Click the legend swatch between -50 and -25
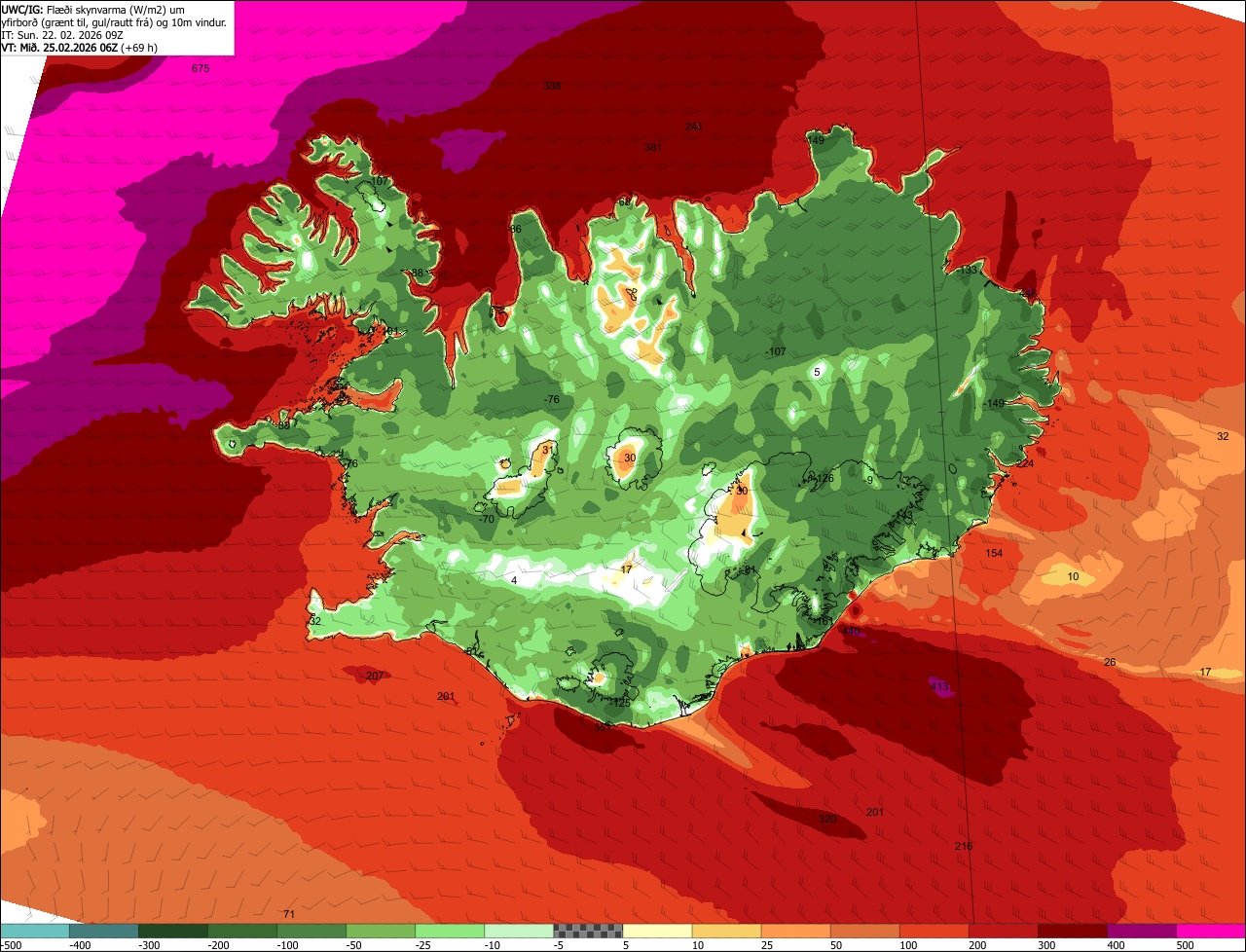Viewport: 1246px width, 952px height. [x=380, y=931]
